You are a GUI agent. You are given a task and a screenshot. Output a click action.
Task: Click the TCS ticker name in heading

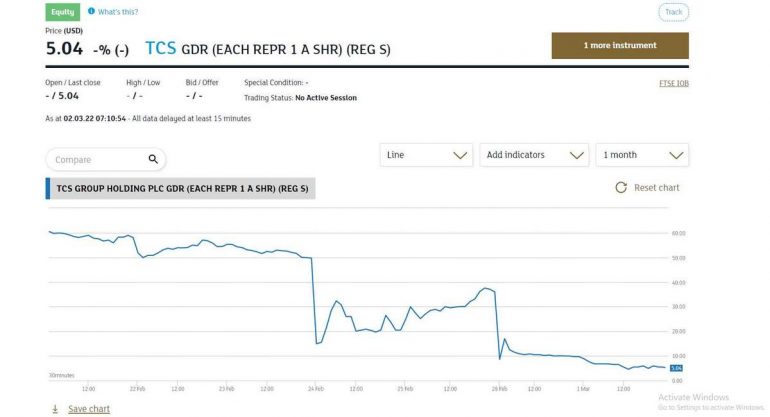pyautogui.click(x=161, y=48)
